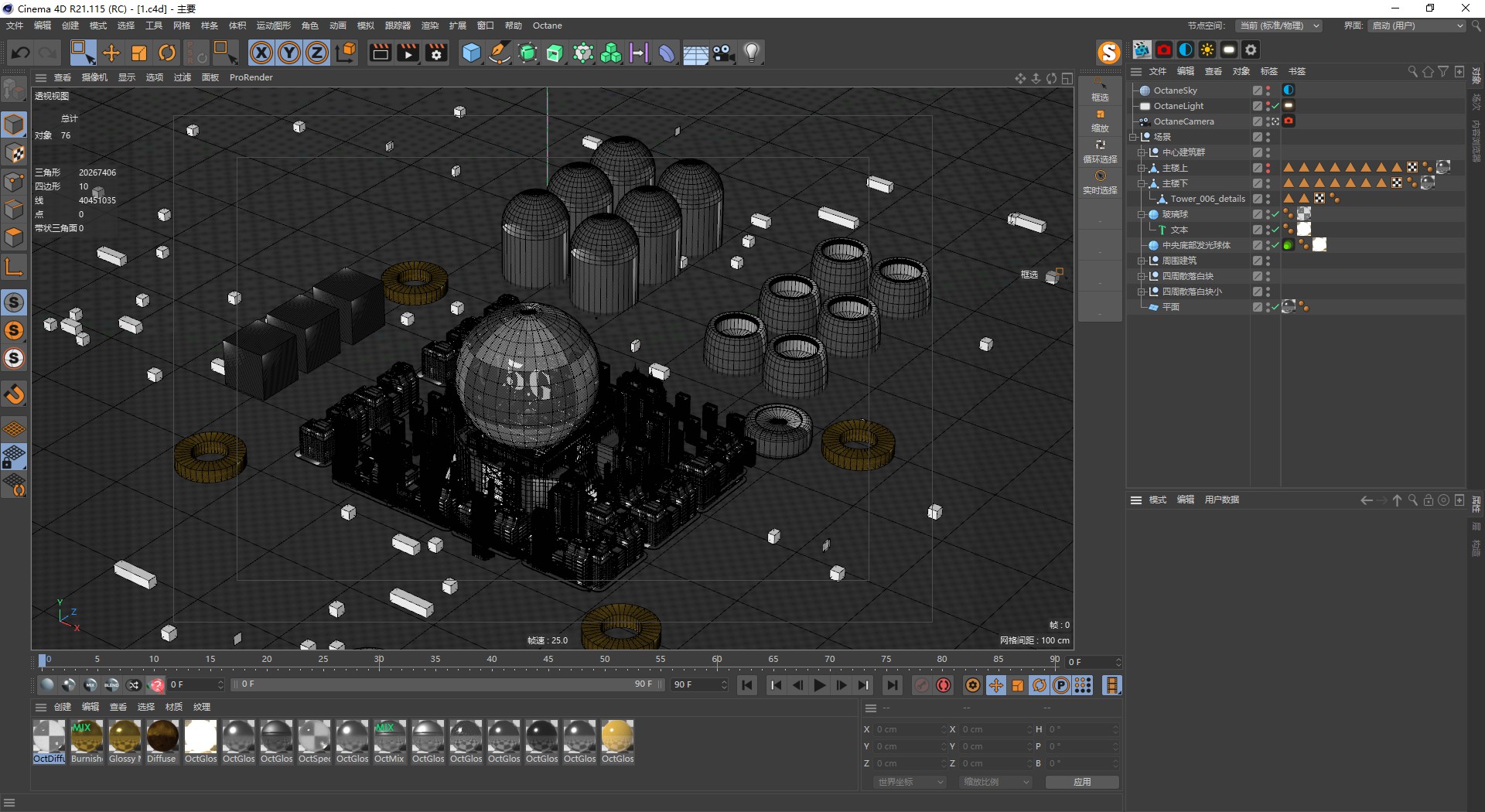Expand the 主楼上 object
The image size is (1485, 812).
(x=1141, y=168)
